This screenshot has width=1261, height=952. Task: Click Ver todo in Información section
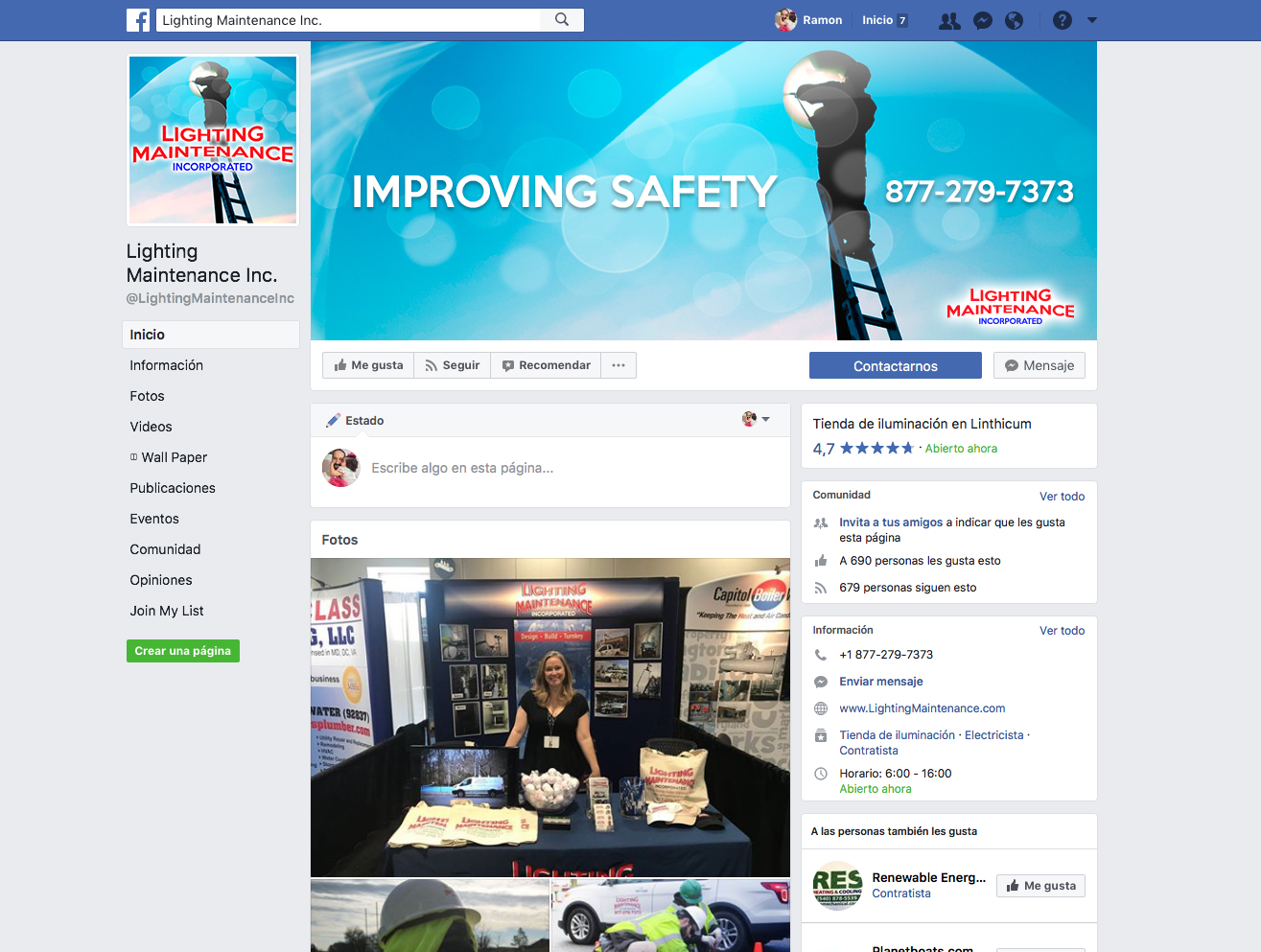tap(1063, 630)
